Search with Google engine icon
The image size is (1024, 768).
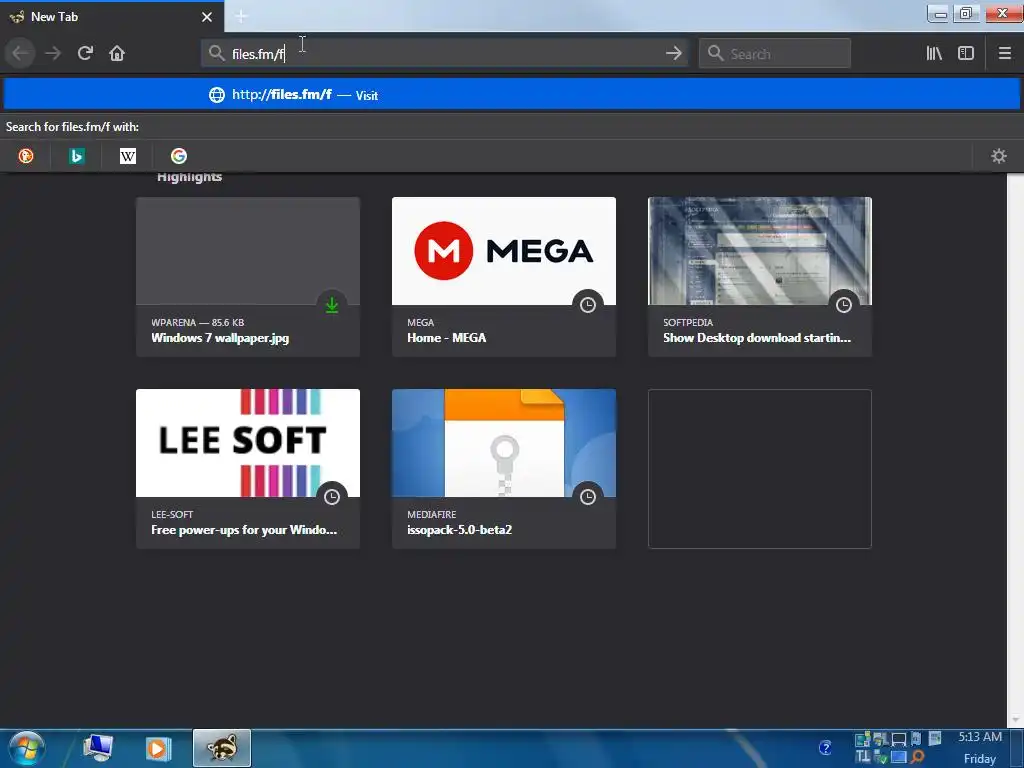coord(179,156)
